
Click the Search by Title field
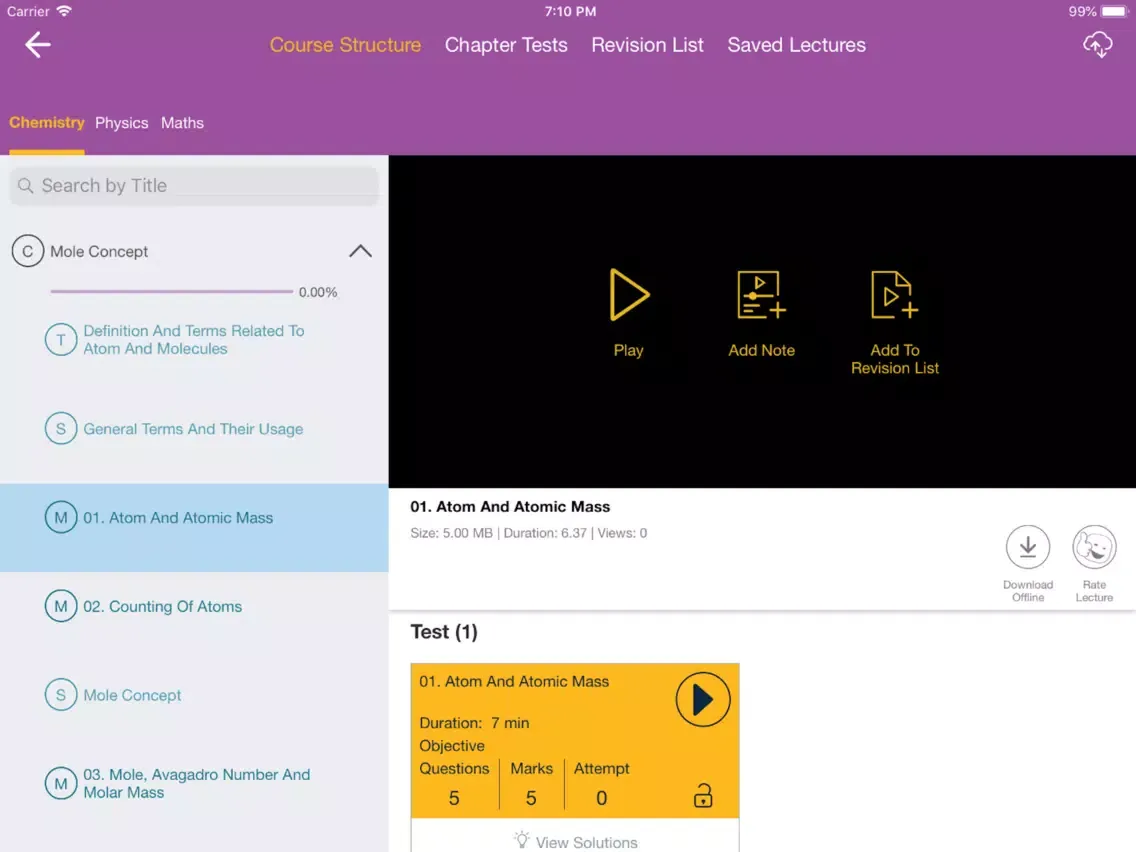click(194, 185)
